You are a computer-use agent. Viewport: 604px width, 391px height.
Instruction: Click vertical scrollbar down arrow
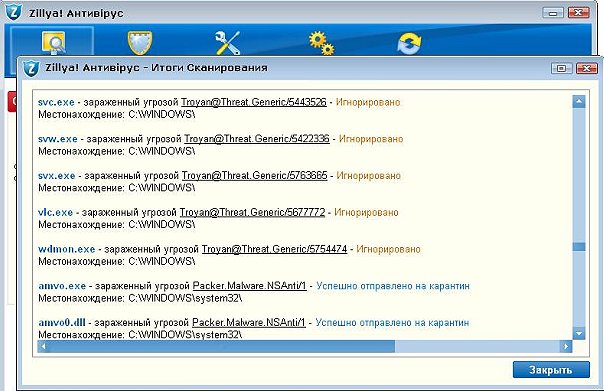(x=579, y=333)
